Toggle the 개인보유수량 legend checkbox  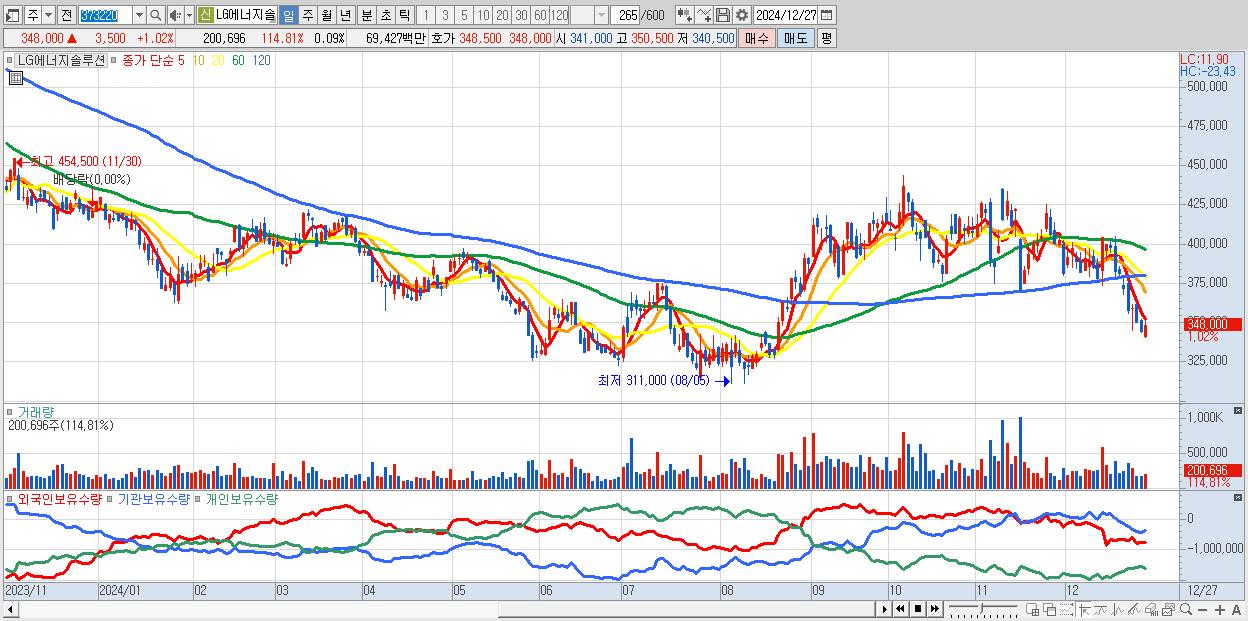198,498
